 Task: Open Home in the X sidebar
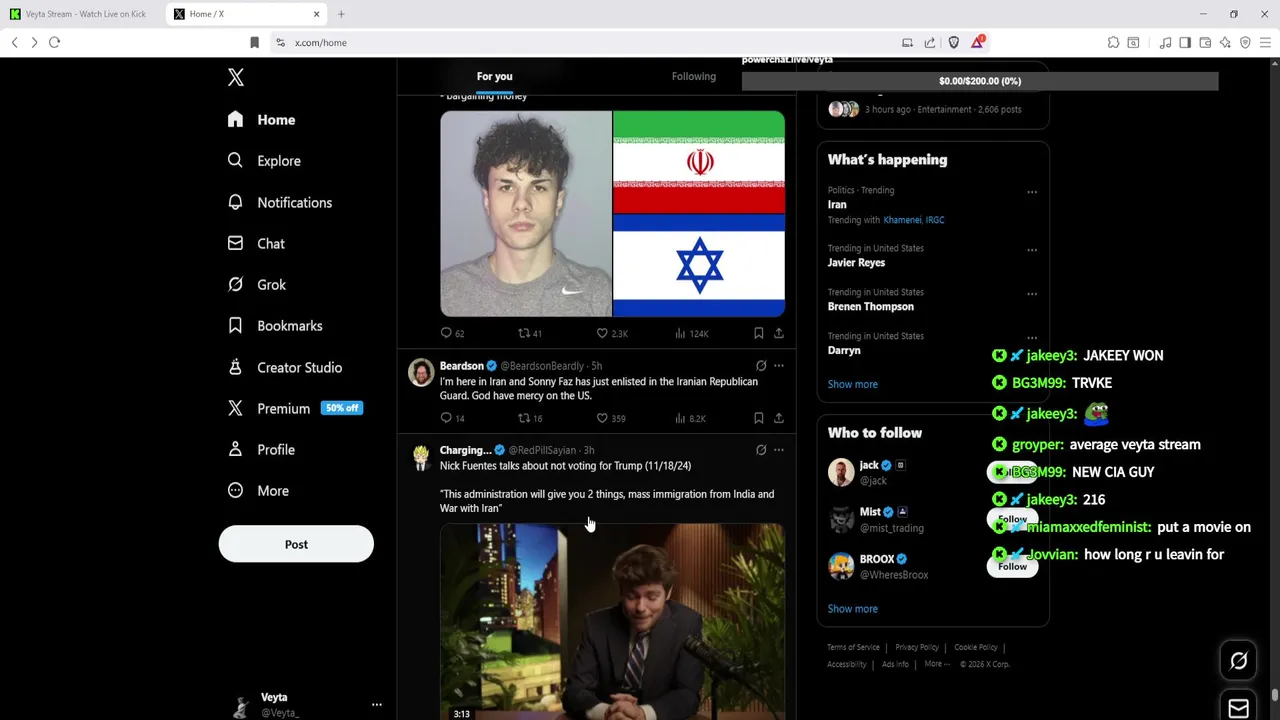[261, 119]
